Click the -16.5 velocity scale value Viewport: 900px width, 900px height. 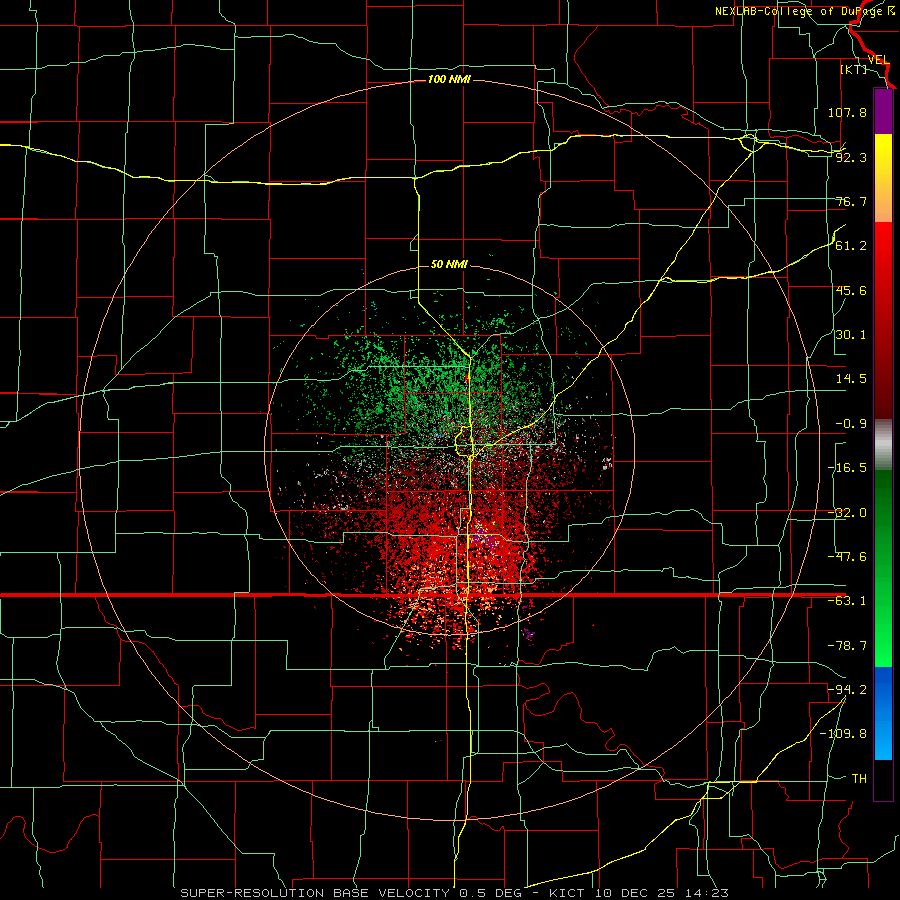pyautogui.click(x=847, y=468)
